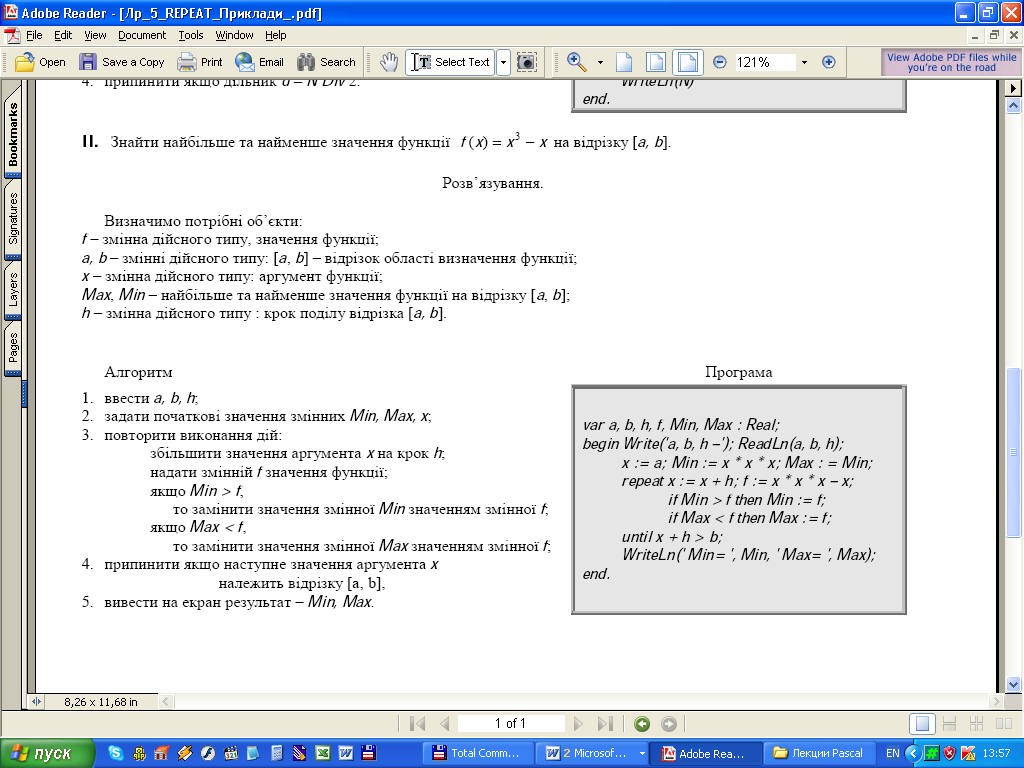Click the zoom in plus button

(829, 62)
